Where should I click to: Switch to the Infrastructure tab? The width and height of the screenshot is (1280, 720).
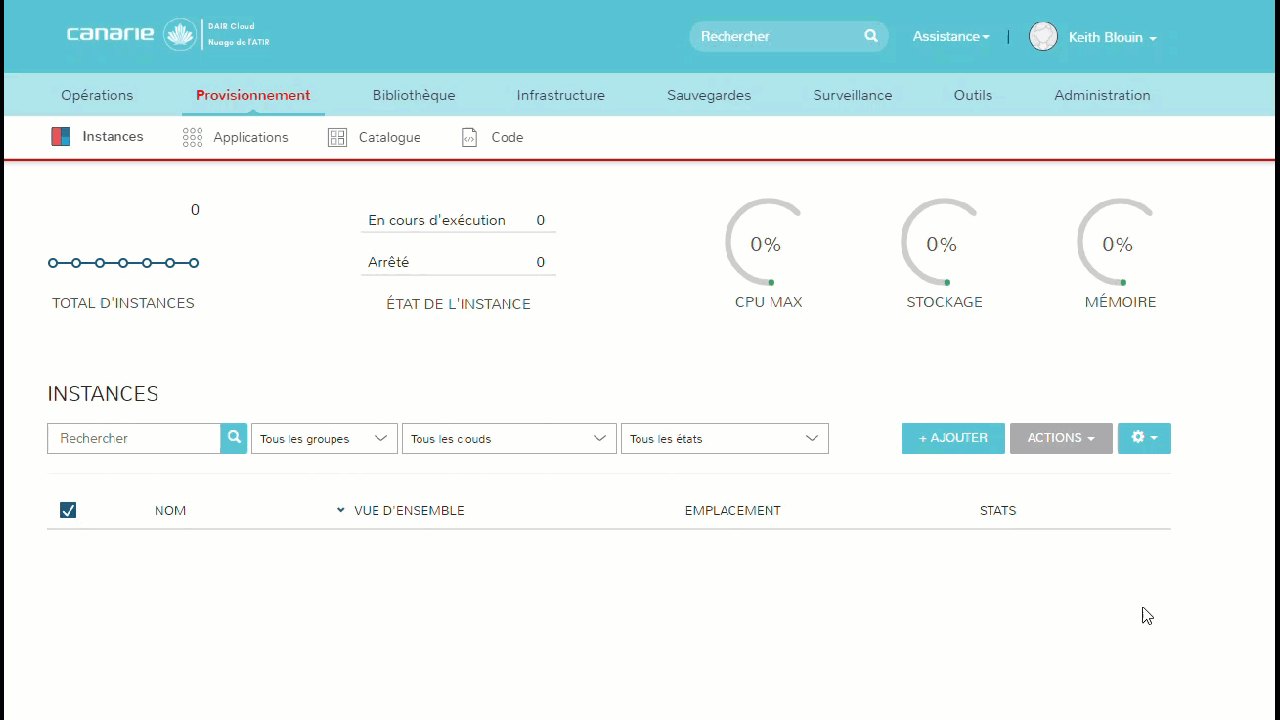tap(560, 96)
